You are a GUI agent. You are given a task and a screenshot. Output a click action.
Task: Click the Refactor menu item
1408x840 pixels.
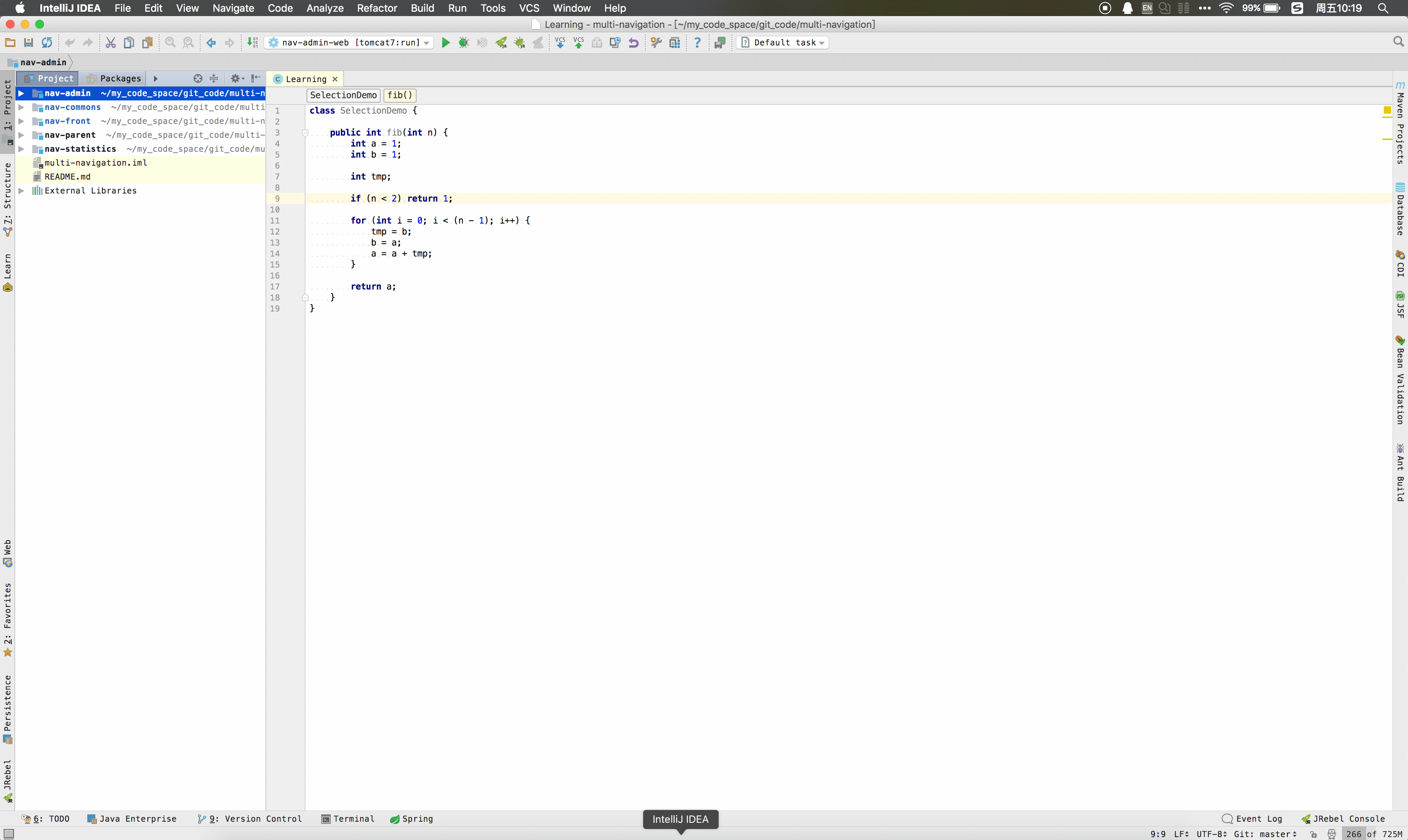pos(376,8)
